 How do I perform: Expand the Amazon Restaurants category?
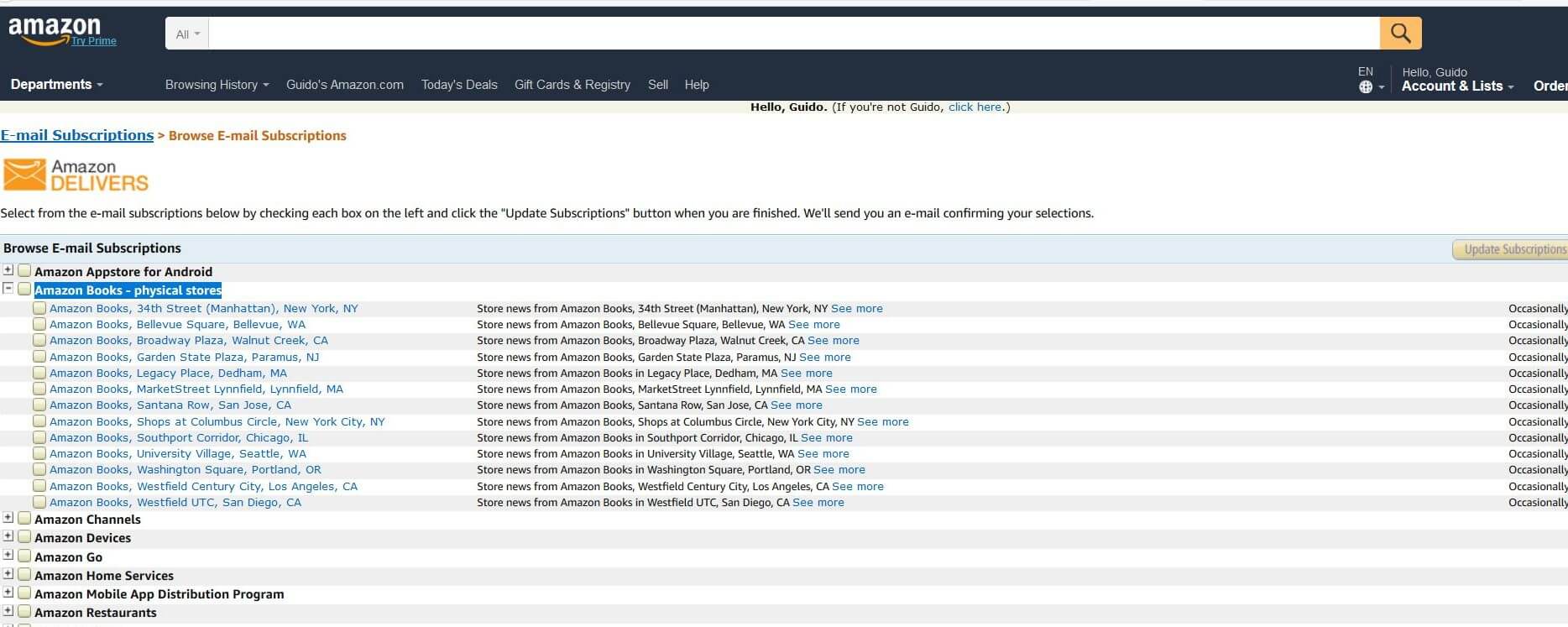(x=8, y=611)
